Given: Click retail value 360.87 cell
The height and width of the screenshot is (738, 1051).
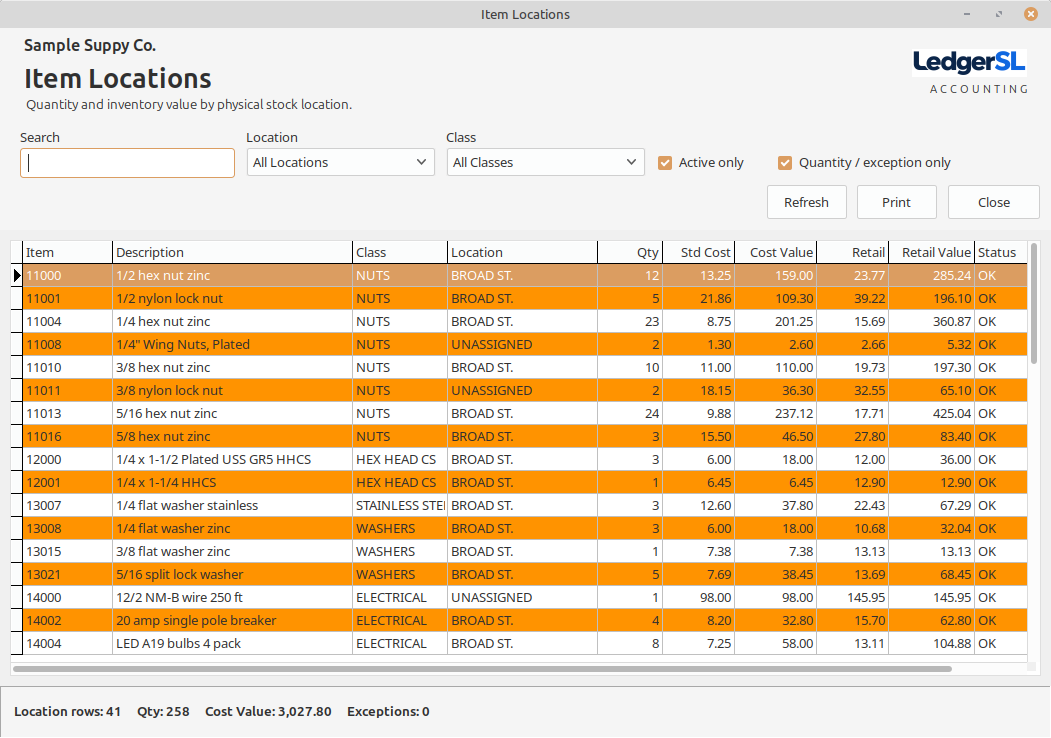Looking at the screenshot, I should point(932,322).
